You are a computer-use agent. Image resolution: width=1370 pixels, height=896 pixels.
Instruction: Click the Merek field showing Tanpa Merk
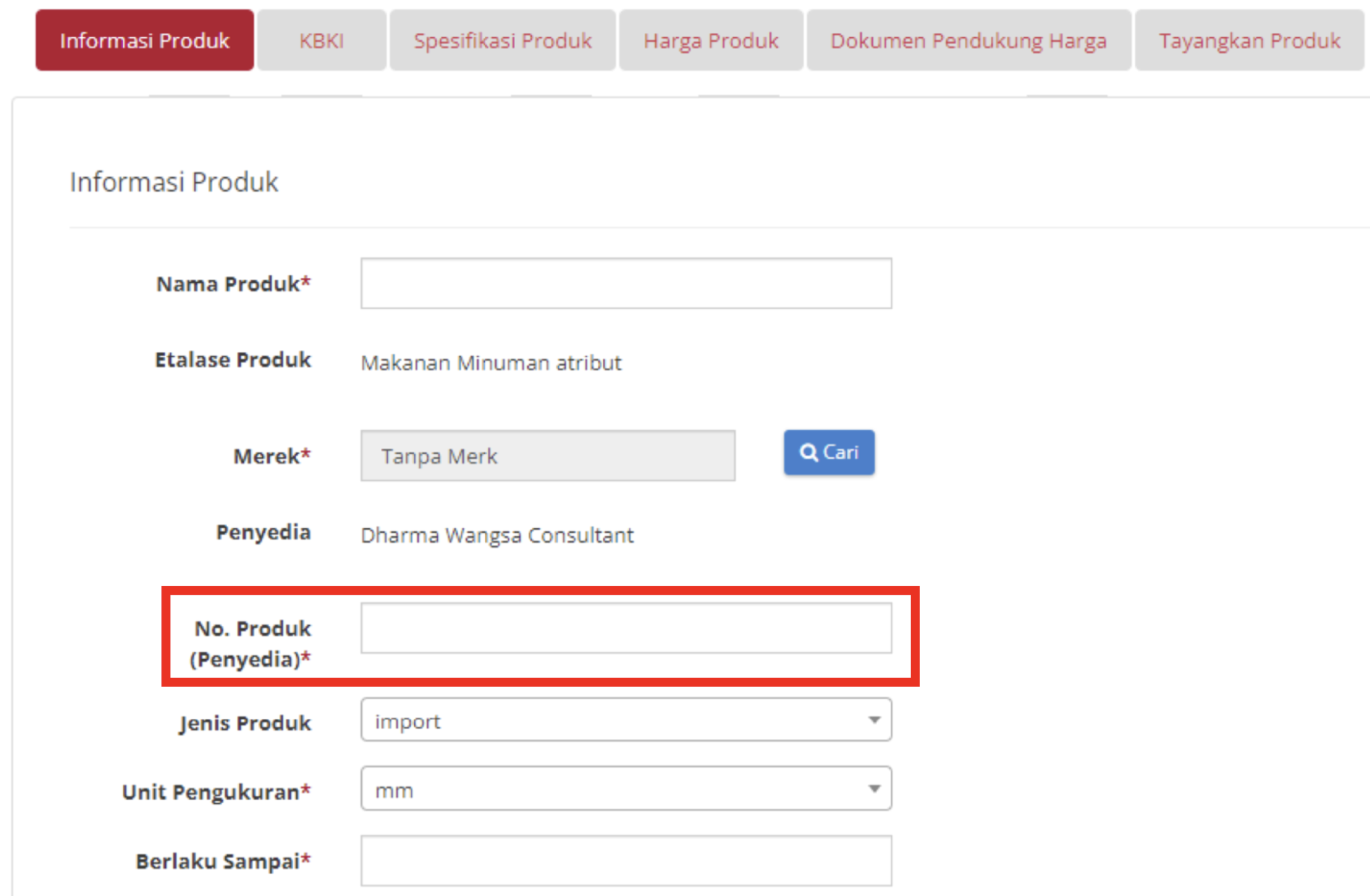click(548, 456)
